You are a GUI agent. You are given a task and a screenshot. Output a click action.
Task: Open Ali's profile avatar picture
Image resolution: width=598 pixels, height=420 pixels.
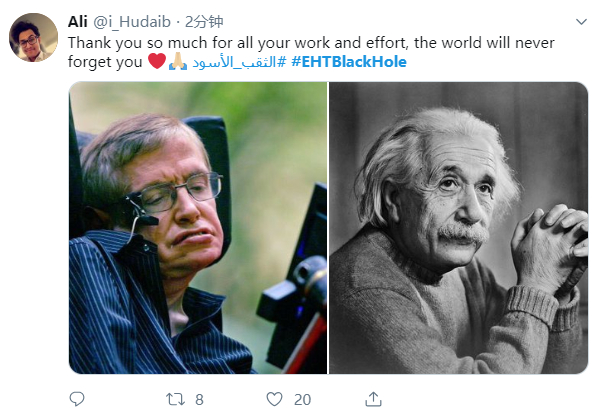(34, 37)
